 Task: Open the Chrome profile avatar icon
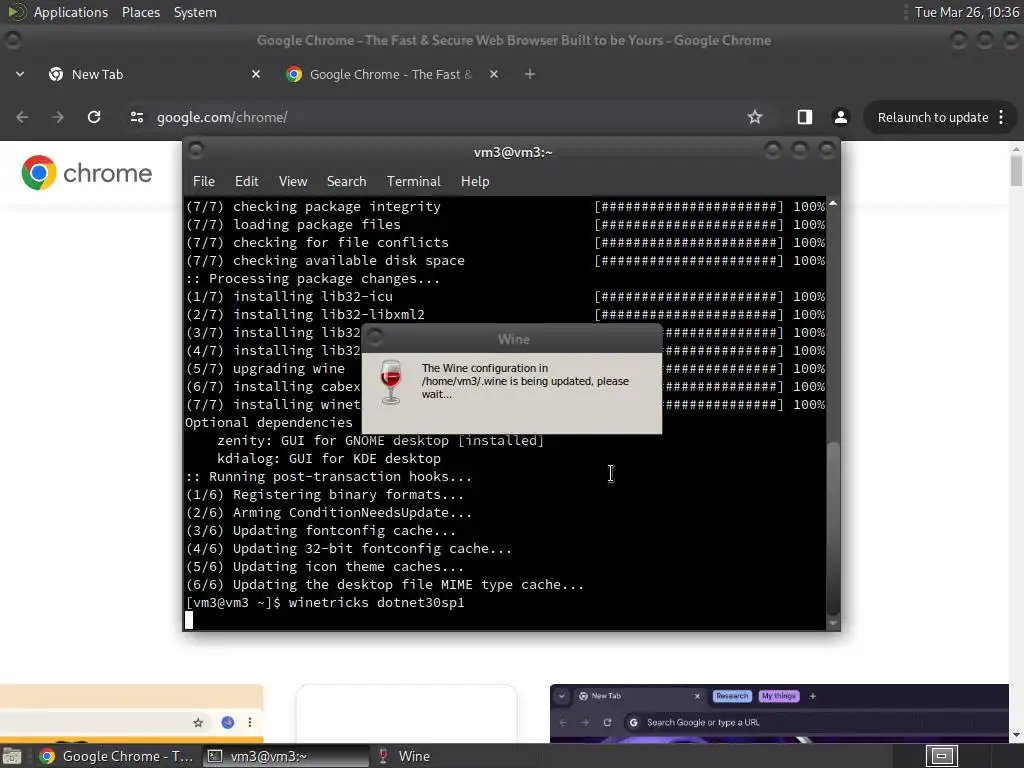840,117
